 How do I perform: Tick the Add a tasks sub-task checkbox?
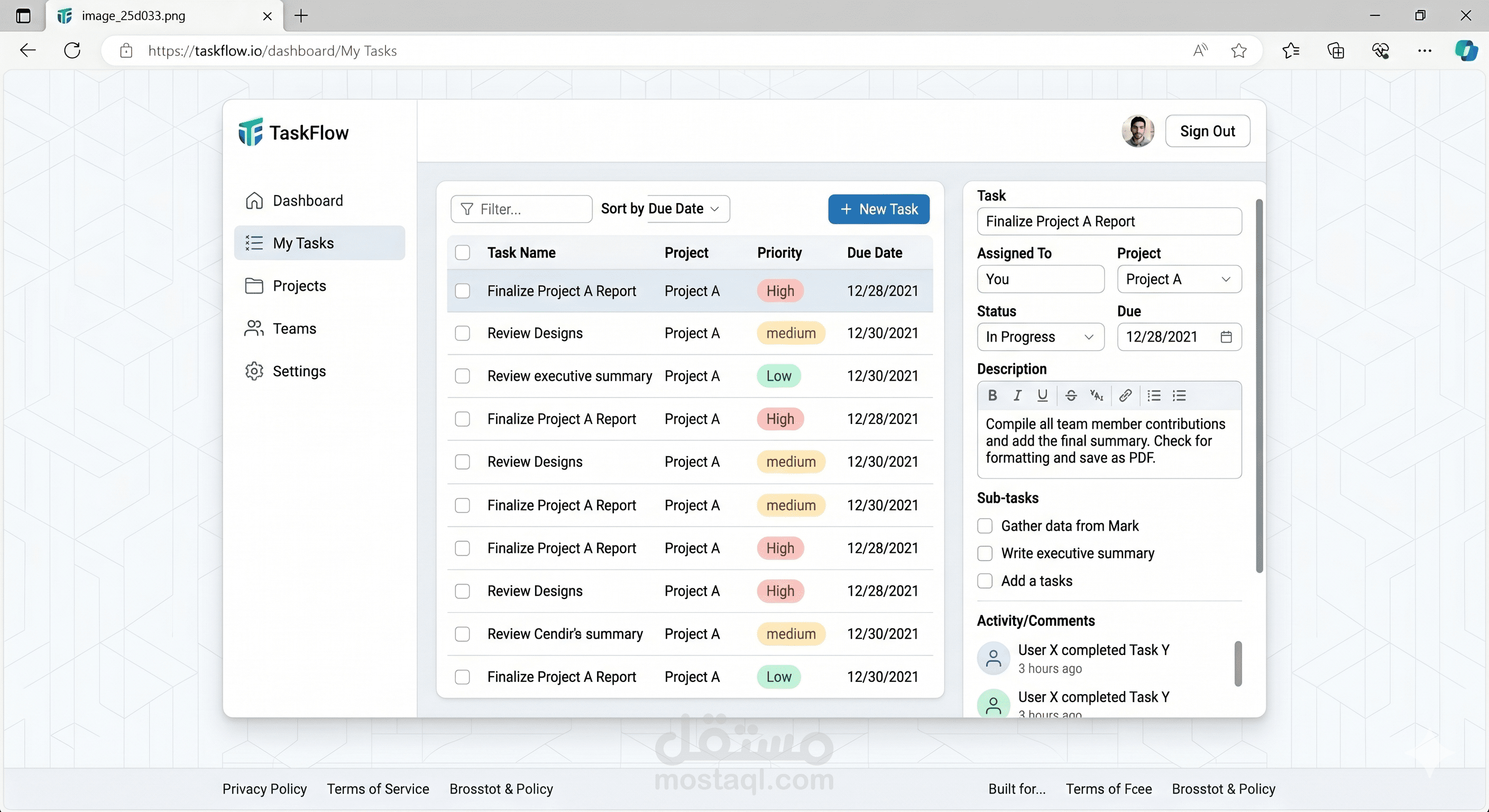click(985, 581)
